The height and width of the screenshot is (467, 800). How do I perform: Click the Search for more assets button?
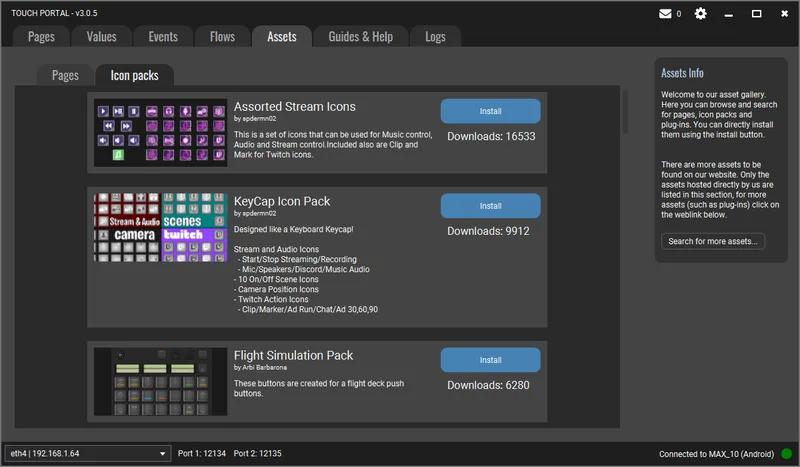click(x=713, y=241)
